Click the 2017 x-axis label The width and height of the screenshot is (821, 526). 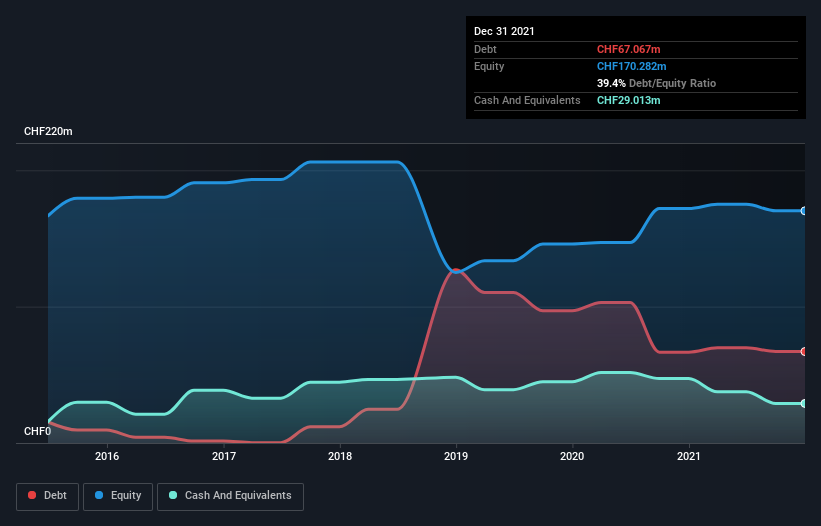[x=224, y=456]
